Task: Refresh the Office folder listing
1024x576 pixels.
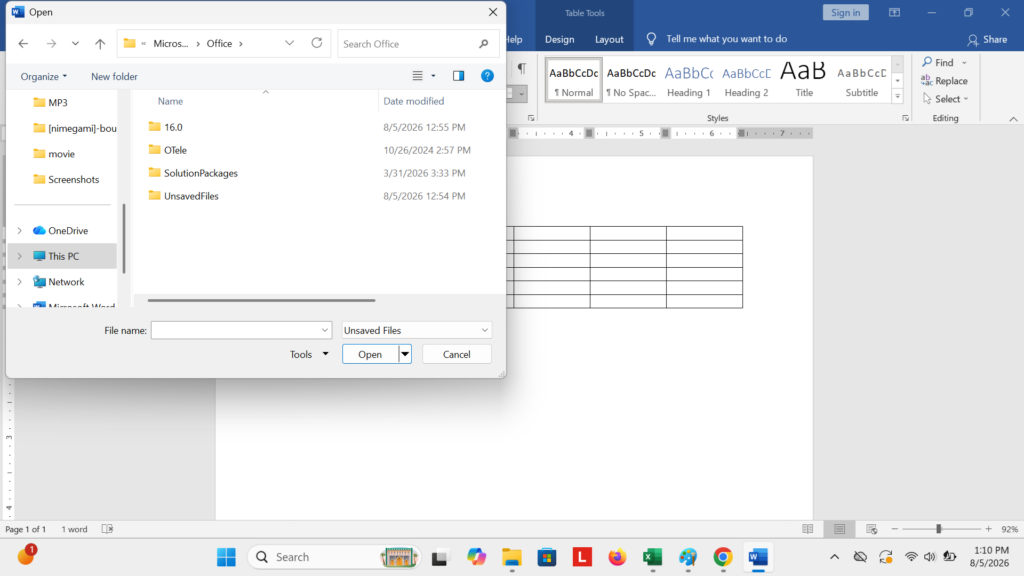Action: (x=317, y=43)
